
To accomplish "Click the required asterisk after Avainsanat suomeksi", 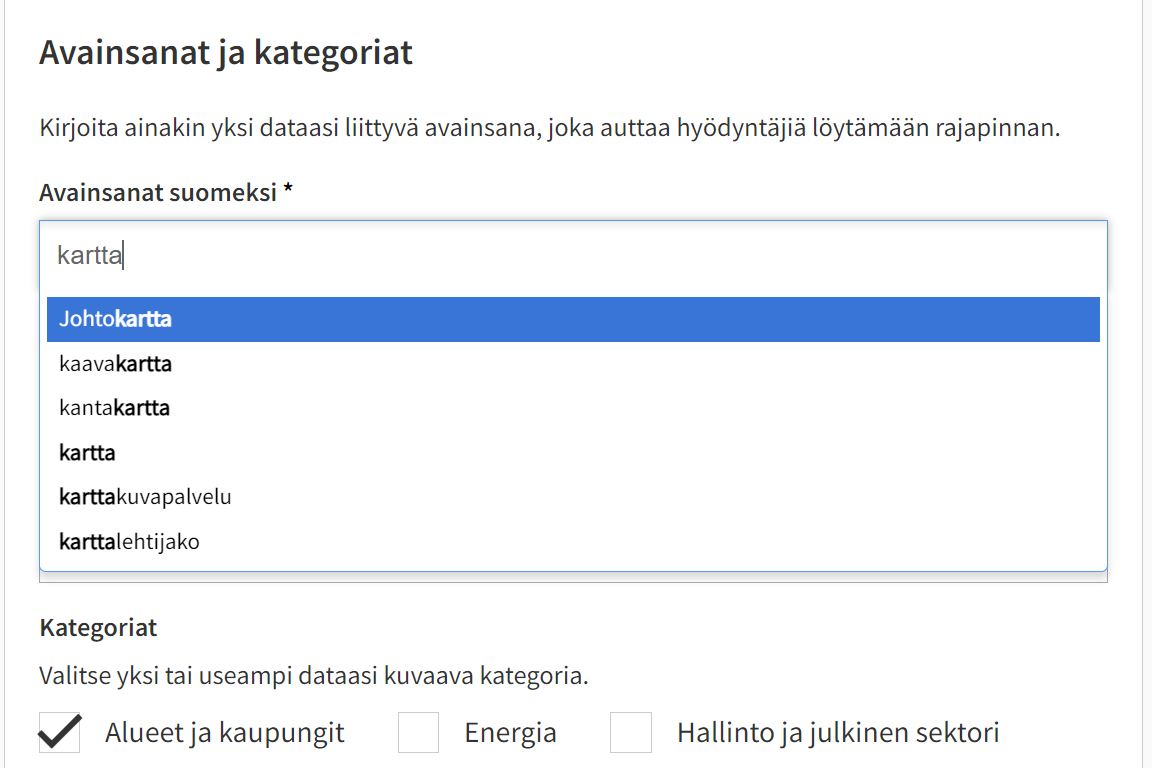I will (x=288, y=191).
